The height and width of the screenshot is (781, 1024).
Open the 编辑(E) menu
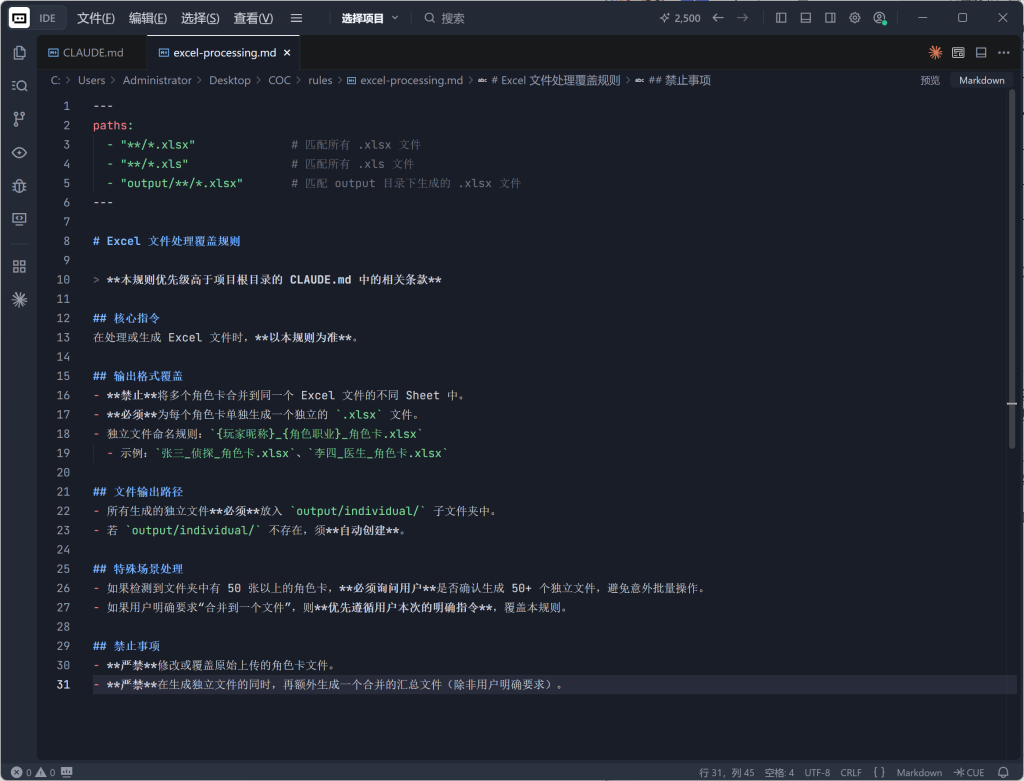[x=148, y=18]
